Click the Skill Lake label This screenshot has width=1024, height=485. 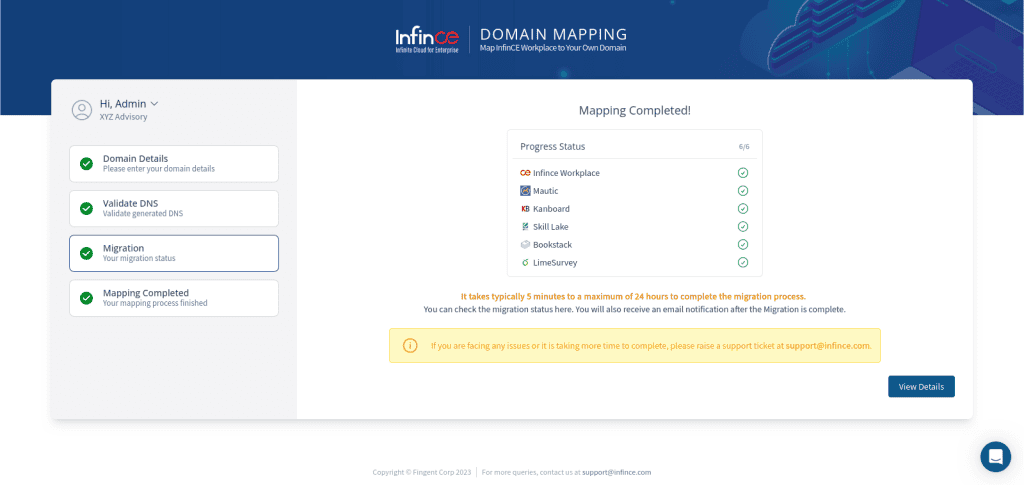point(551,227)
